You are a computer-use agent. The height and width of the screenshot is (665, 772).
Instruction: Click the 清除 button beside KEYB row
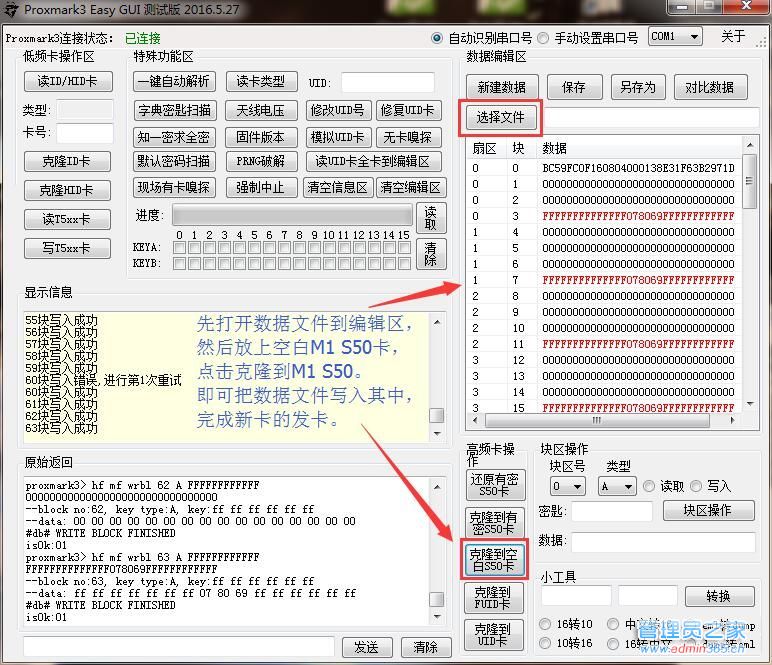pyautogui.click(x=431, y=253)
